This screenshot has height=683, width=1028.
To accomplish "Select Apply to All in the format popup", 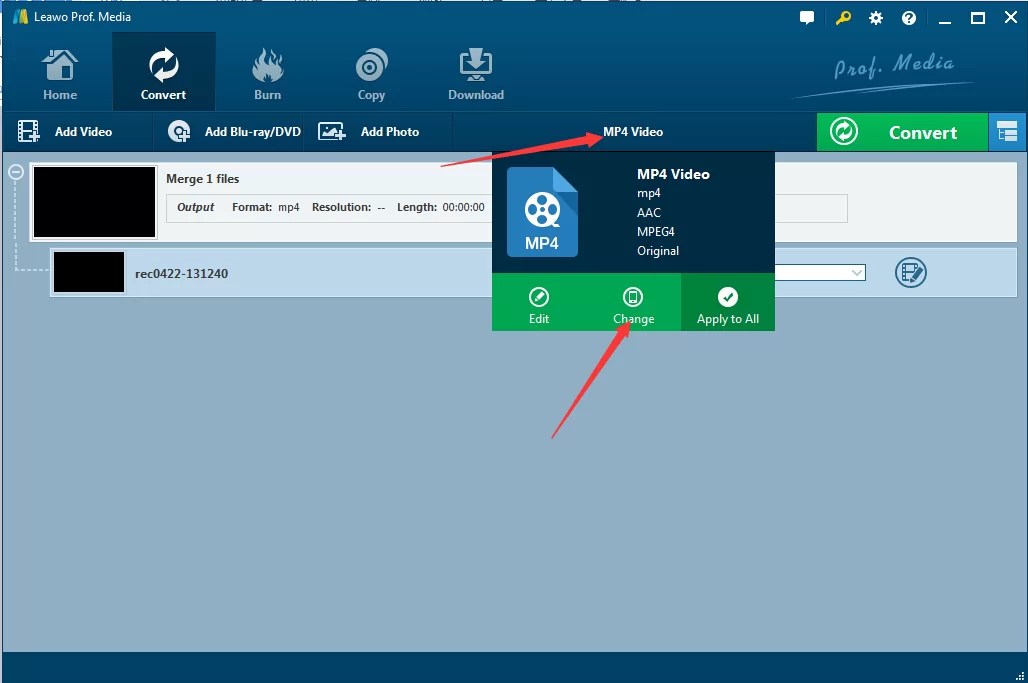I will [x=727, y=303].
